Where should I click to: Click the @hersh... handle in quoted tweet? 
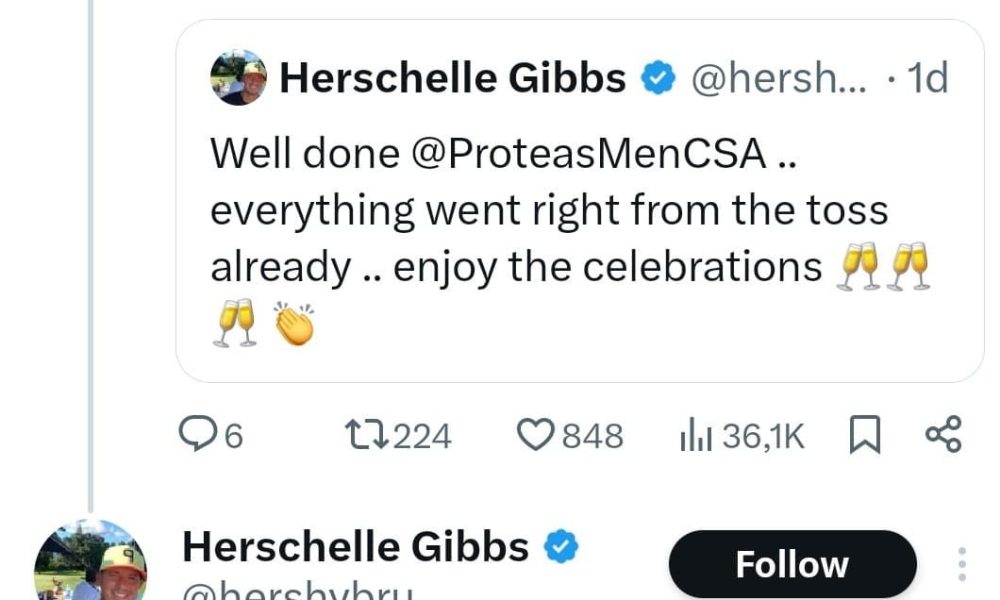click(779, 78)
